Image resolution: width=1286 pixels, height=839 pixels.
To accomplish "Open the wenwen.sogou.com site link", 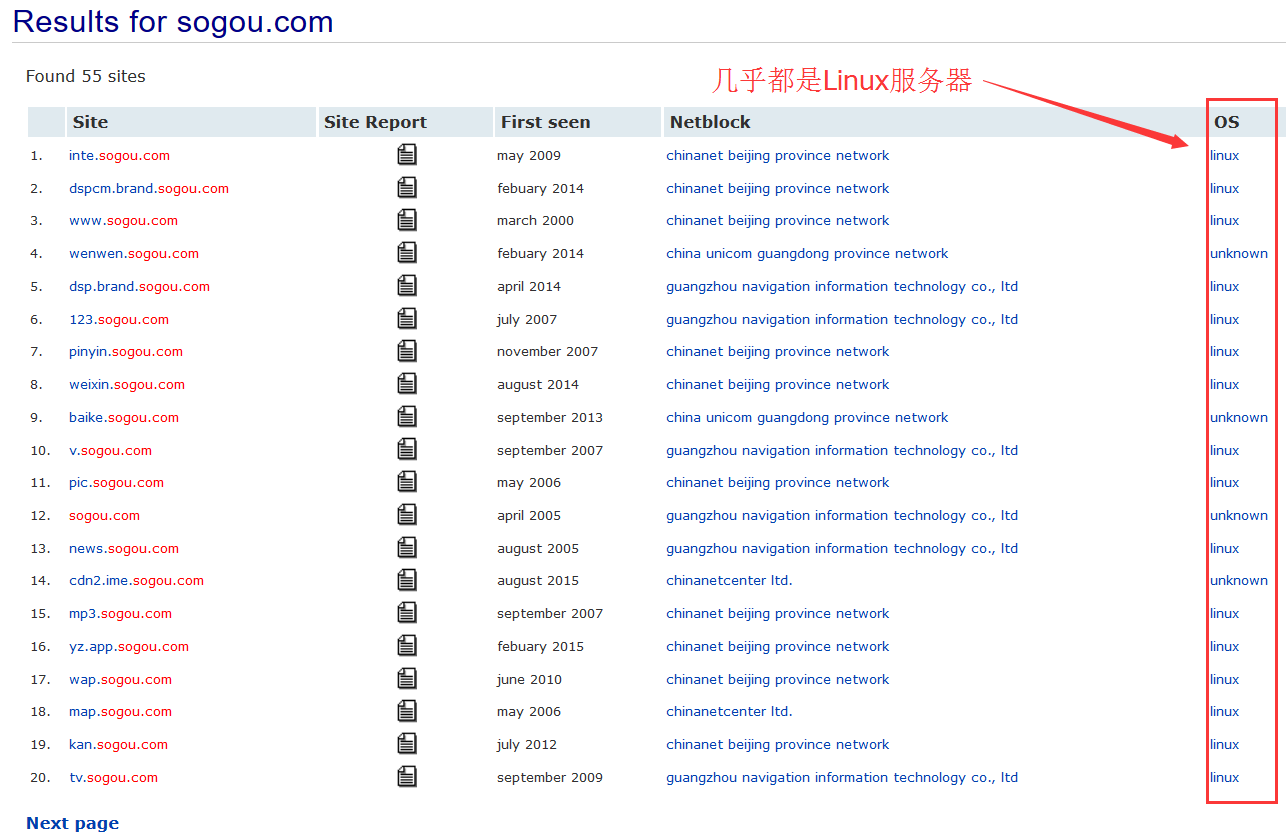I will tap(134, 253).
